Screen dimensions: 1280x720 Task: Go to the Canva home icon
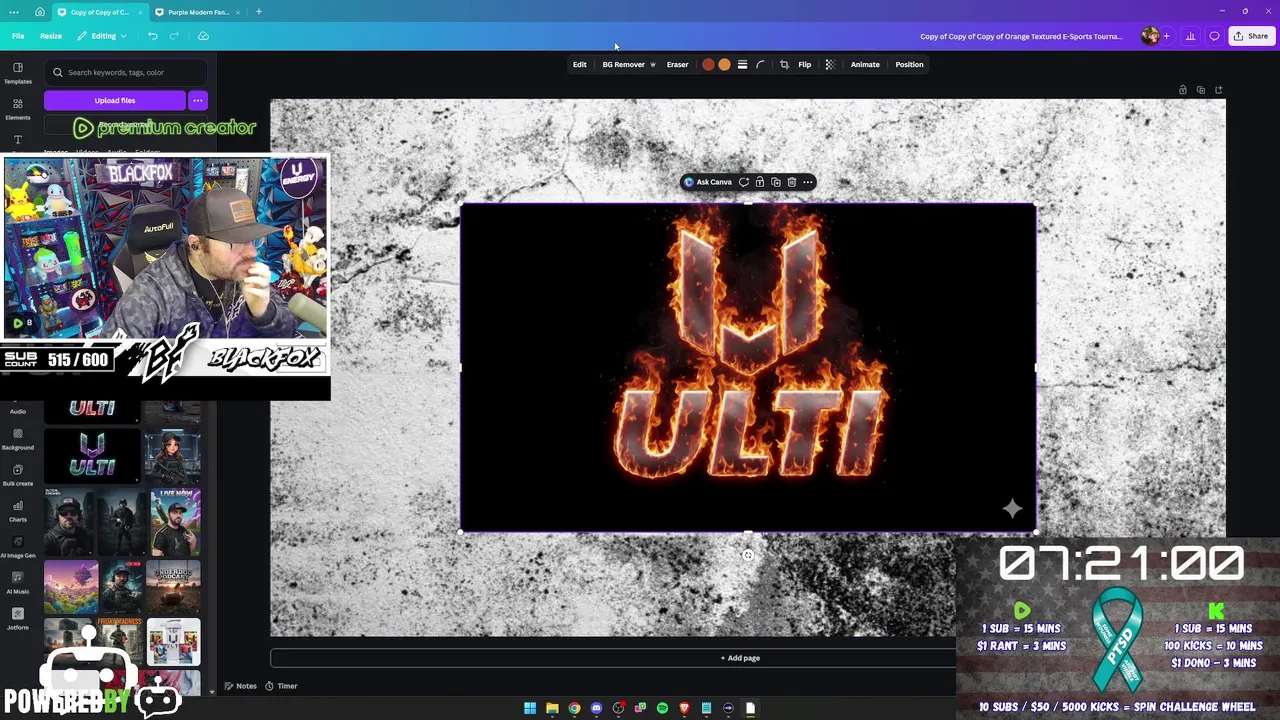(40, 12)
